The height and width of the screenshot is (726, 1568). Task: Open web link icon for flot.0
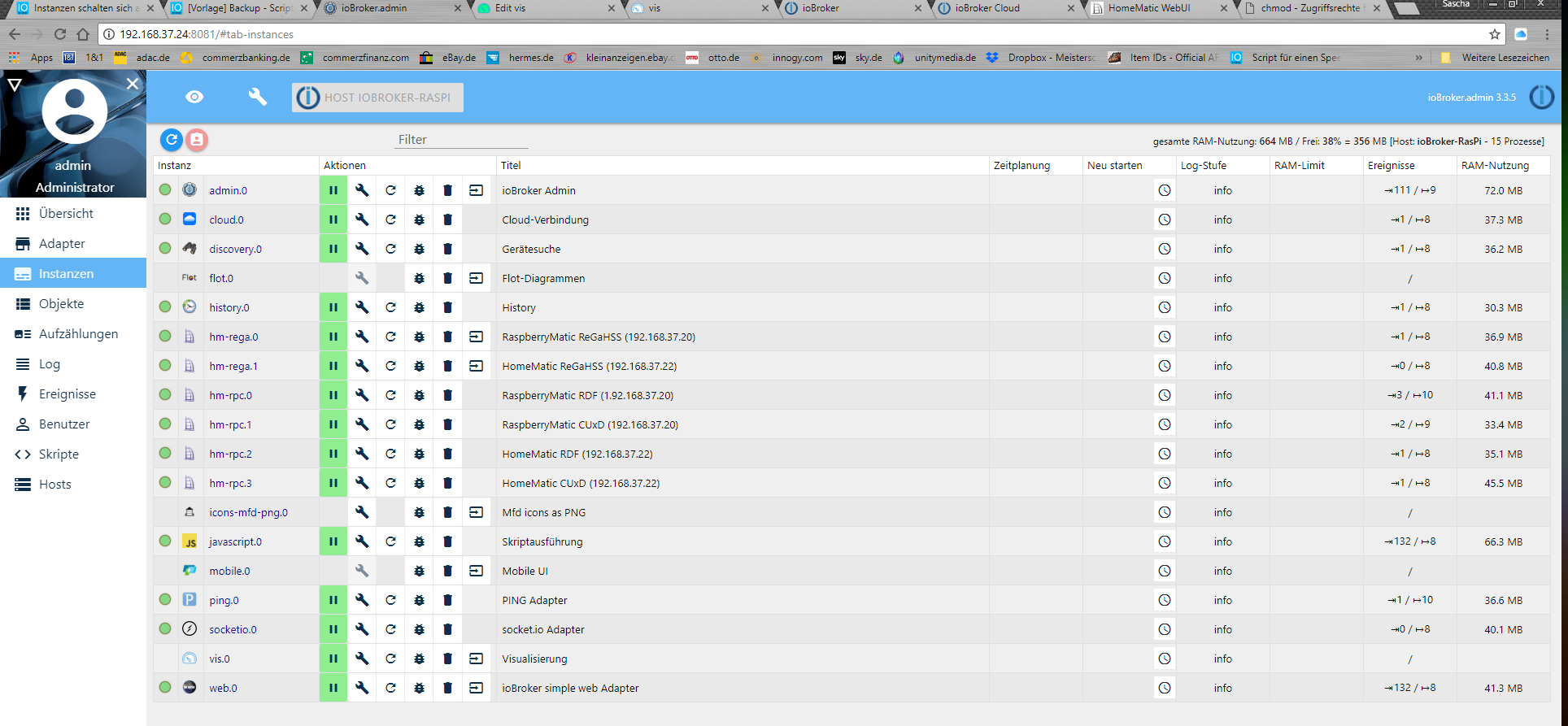[x=476, y=278]
